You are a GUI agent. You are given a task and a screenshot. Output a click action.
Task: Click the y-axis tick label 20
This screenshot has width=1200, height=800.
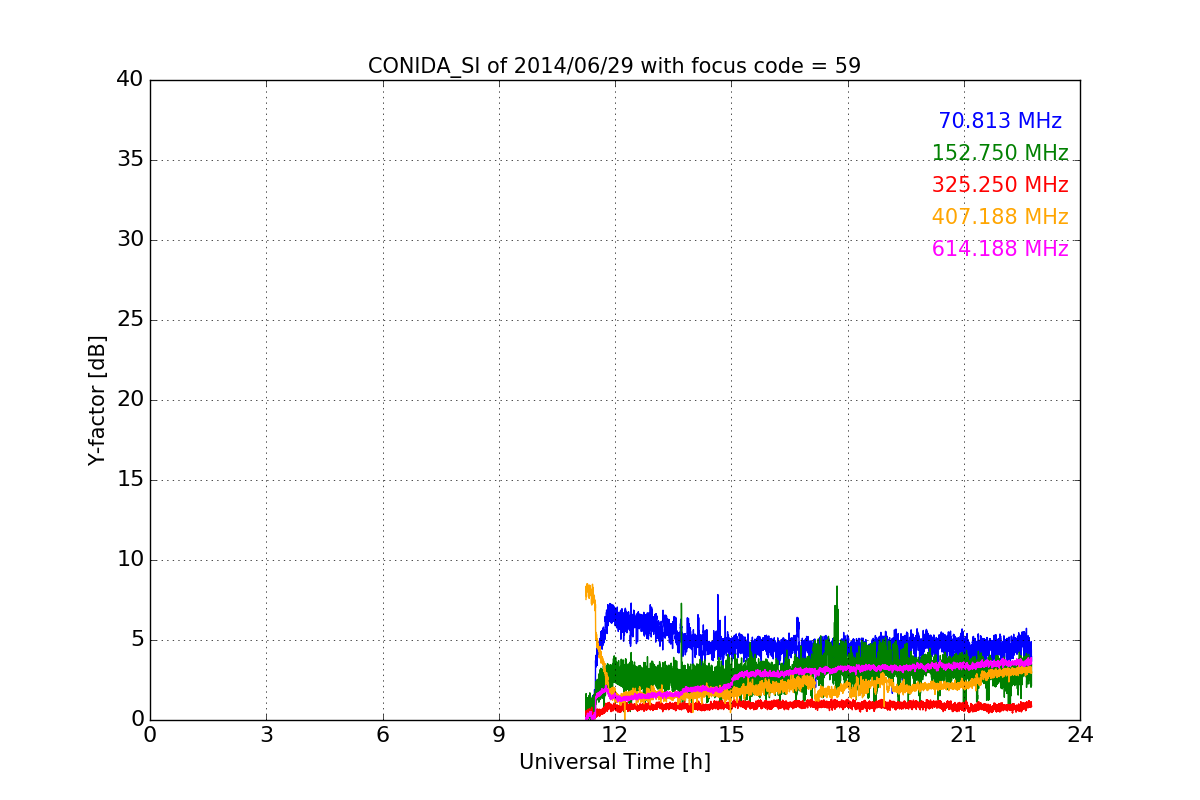[x=130, y=400]
